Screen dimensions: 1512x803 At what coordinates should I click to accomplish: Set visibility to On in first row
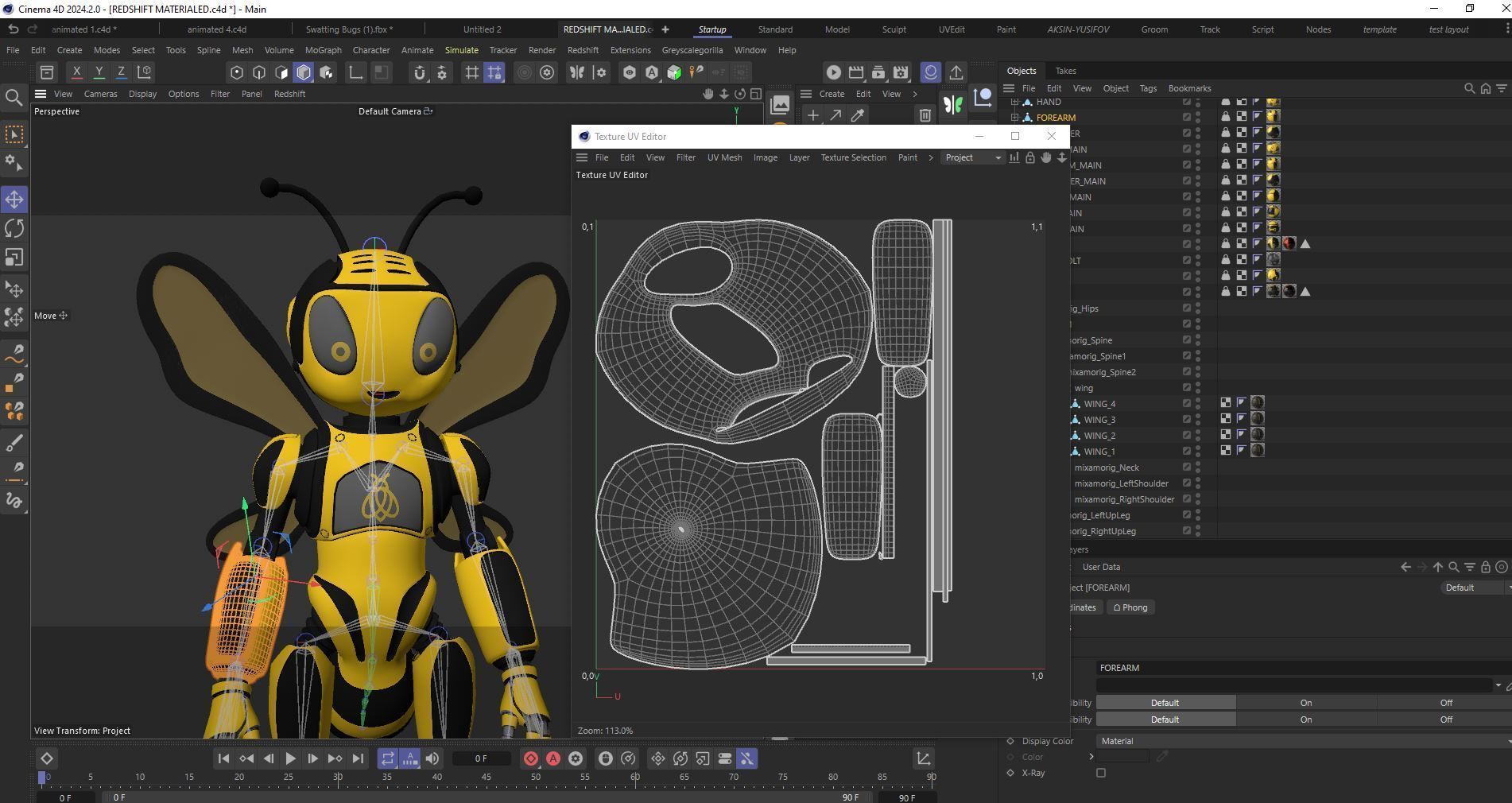tap(1305, 703)
